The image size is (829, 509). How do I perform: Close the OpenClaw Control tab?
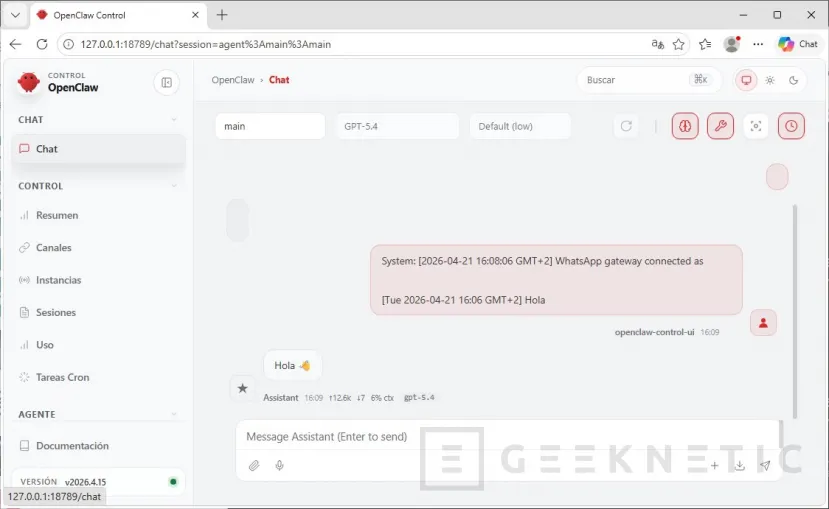pyautogui.click(x=195, y=15)
